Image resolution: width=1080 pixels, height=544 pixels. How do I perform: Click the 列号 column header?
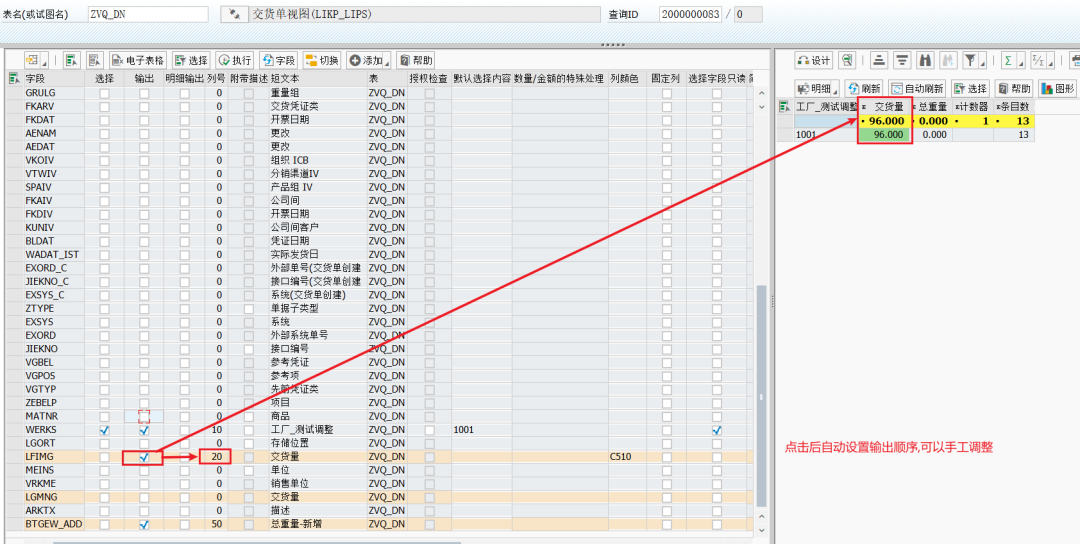[216, 79]
